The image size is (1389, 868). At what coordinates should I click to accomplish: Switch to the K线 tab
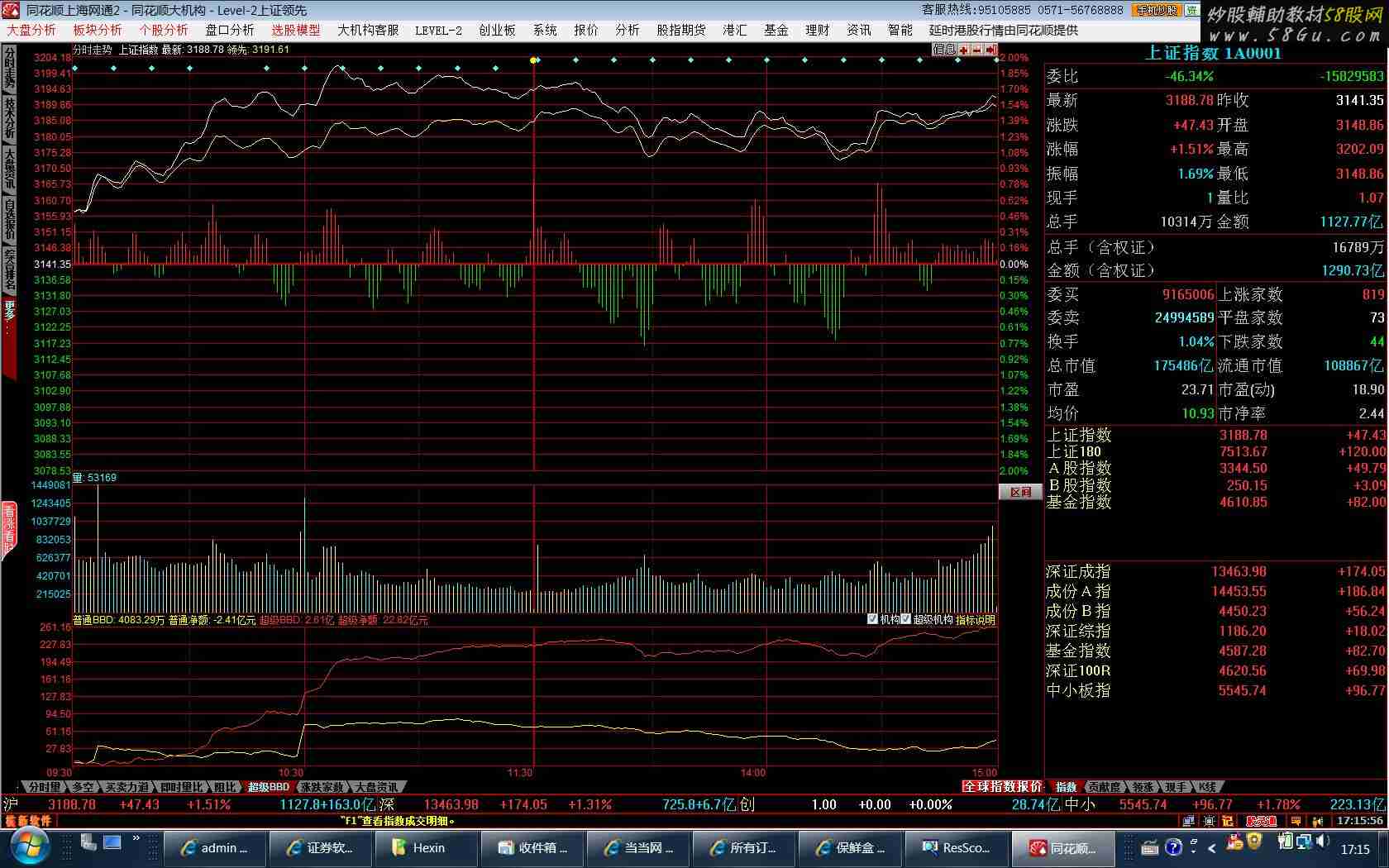[1207, 787]
